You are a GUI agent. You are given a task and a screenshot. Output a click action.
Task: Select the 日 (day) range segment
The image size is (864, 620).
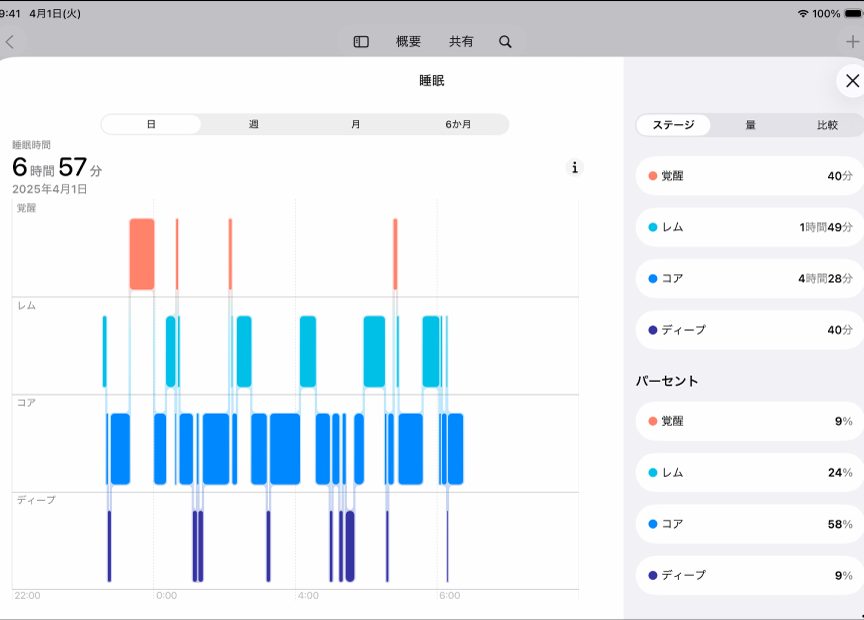tap(151, 125)
